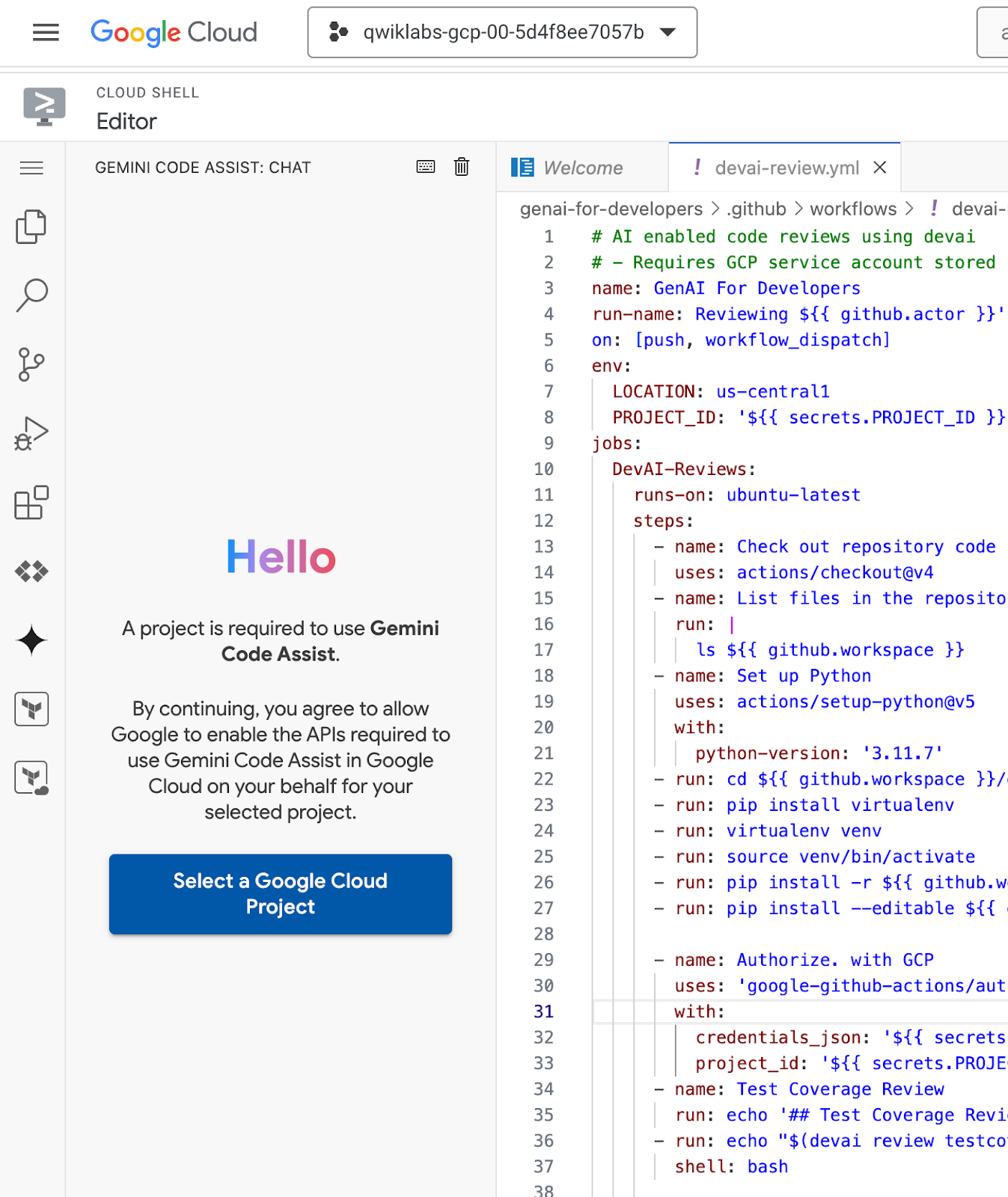Open the Search view in activity bar
1008x1197 pixels.
(x=31, y=296)
